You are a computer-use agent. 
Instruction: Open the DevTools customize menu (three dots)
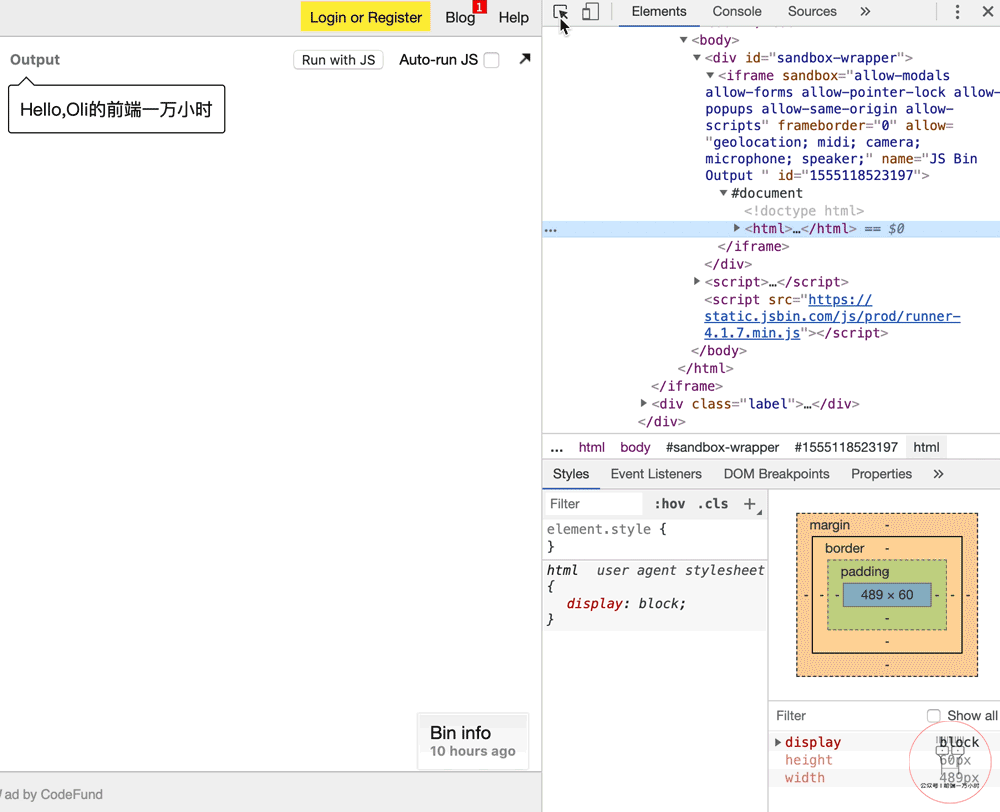point(957,12)
